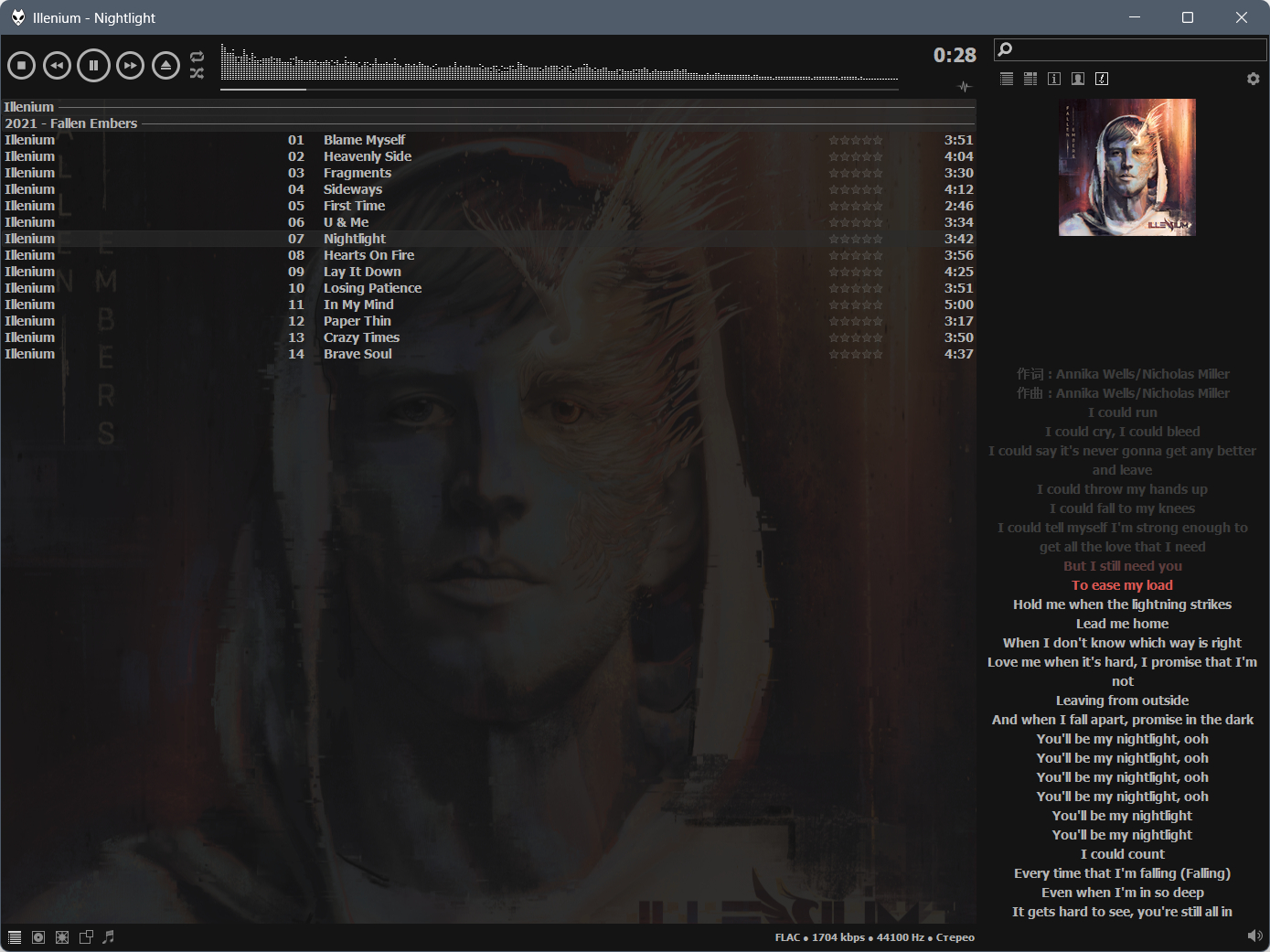Click the 5:00 duration of In My Mind
This screenshot has height=952, width=1270.
pyautogui.click(x=958, y=305)
